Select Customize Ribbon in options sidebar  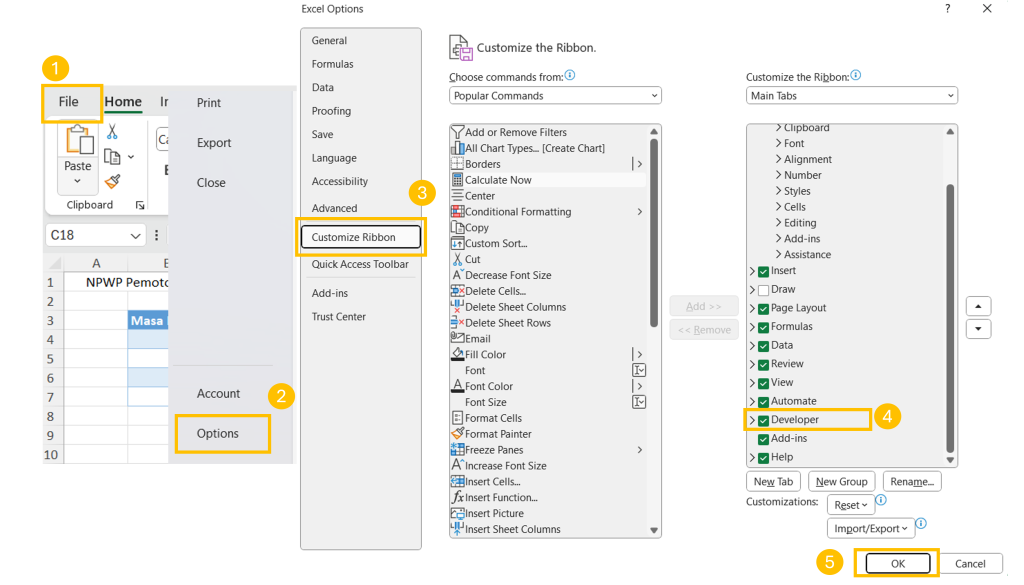[x=360, y=237]
